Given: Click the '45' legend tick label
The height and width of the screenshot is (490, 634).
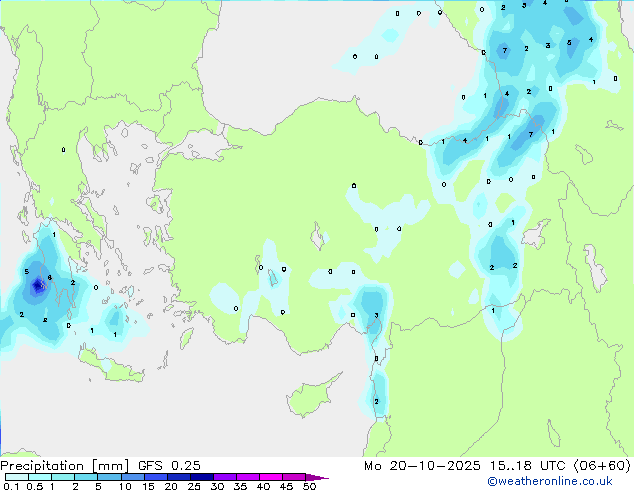Looking at the screenshot, I should [286, 486].
